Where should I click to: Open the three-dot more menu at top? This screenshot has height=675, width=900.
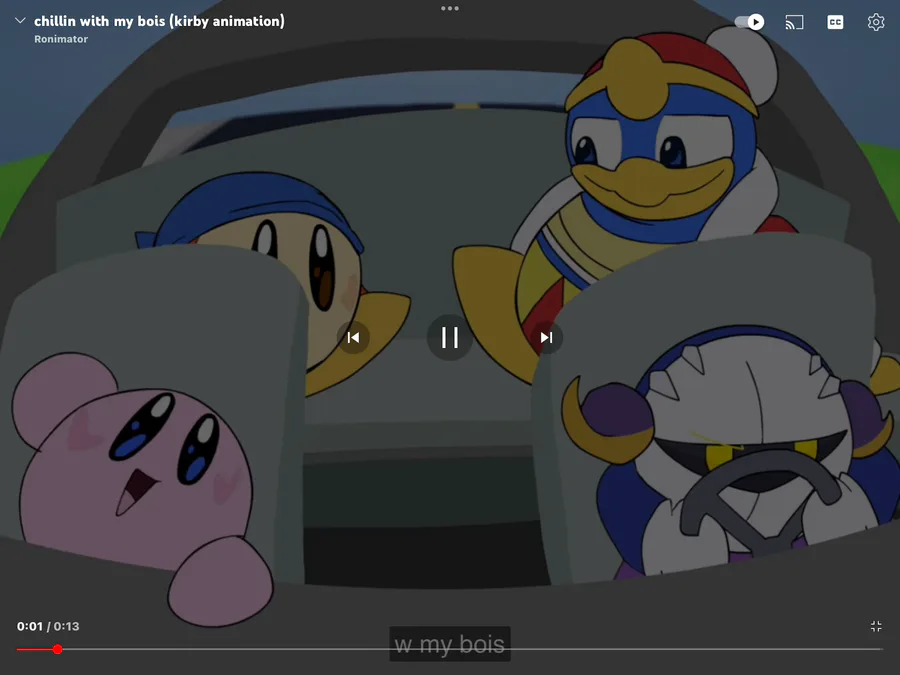pos(450,8)
